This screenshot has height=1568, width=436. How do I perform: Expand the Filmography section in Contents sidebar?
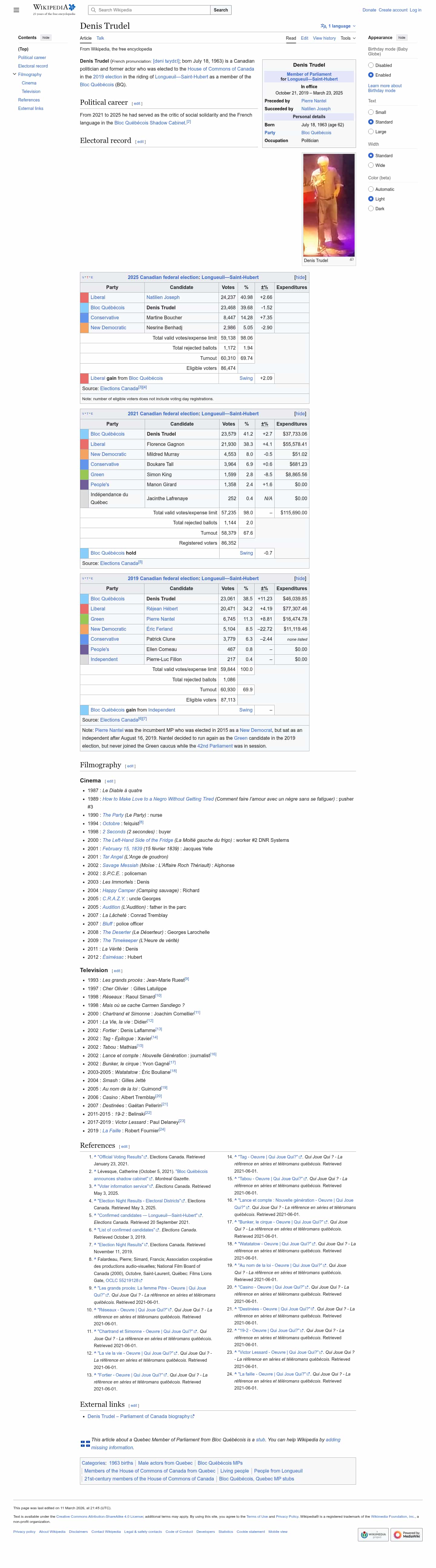[15, 74]
